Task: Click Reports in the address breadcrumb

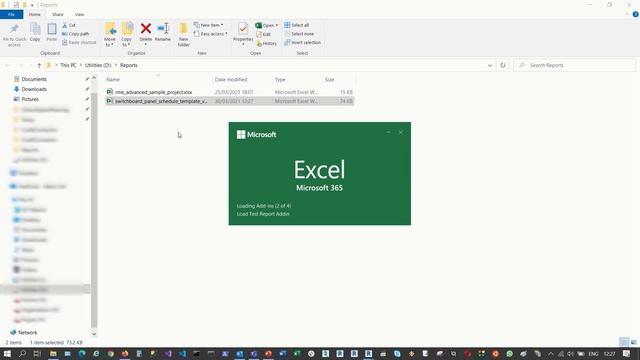Action: point(129,65)
